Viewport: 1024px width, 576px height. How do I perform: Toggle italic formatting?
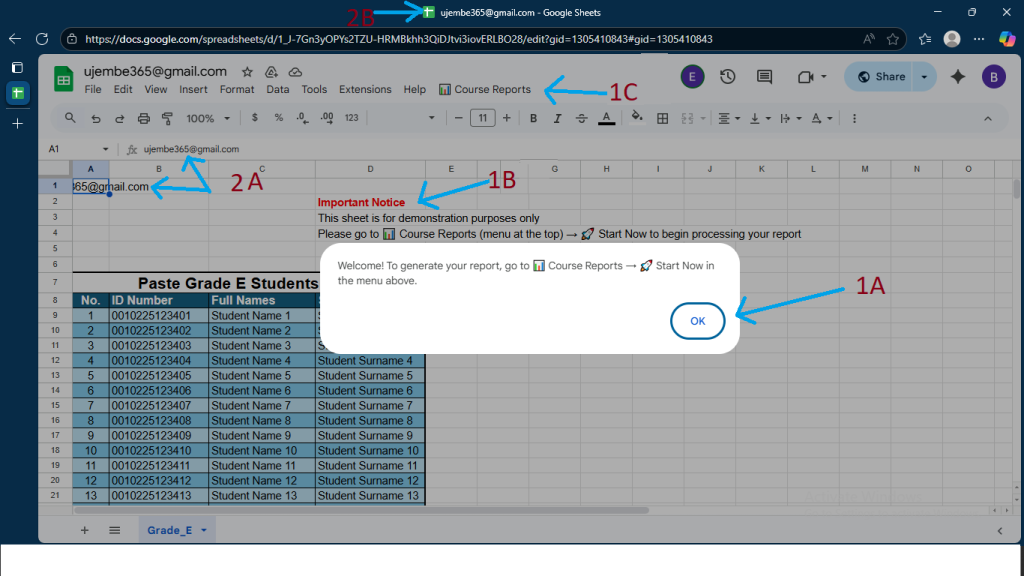(558, 118)
